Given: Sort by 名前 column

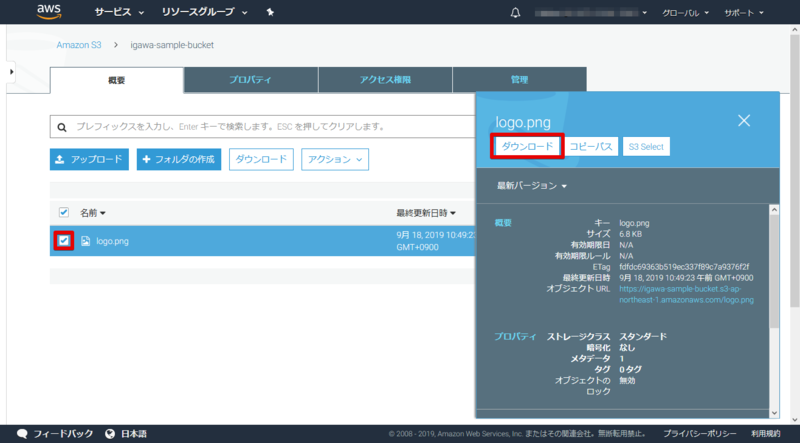Looking at the screenshot, I should [x=92, y=213].
